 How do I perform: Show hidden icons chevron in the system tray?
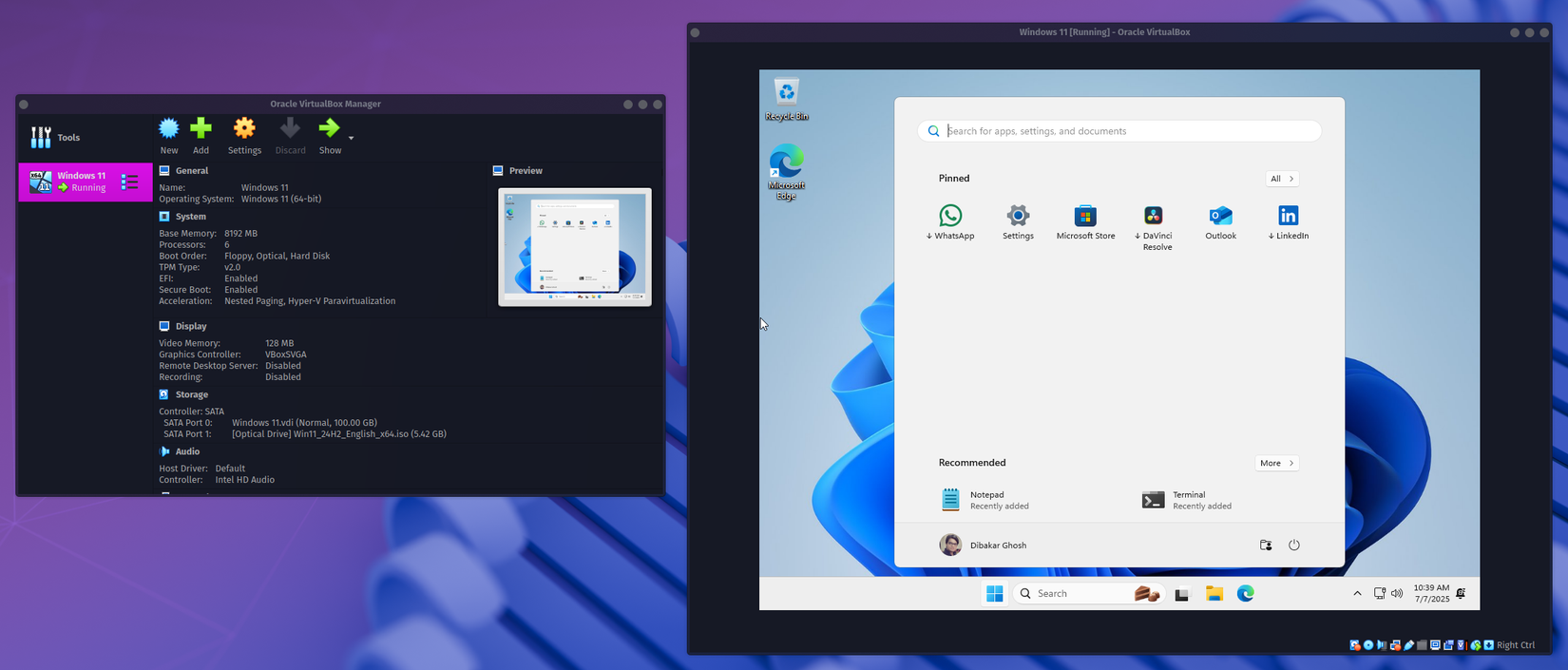pos(1357,594)
